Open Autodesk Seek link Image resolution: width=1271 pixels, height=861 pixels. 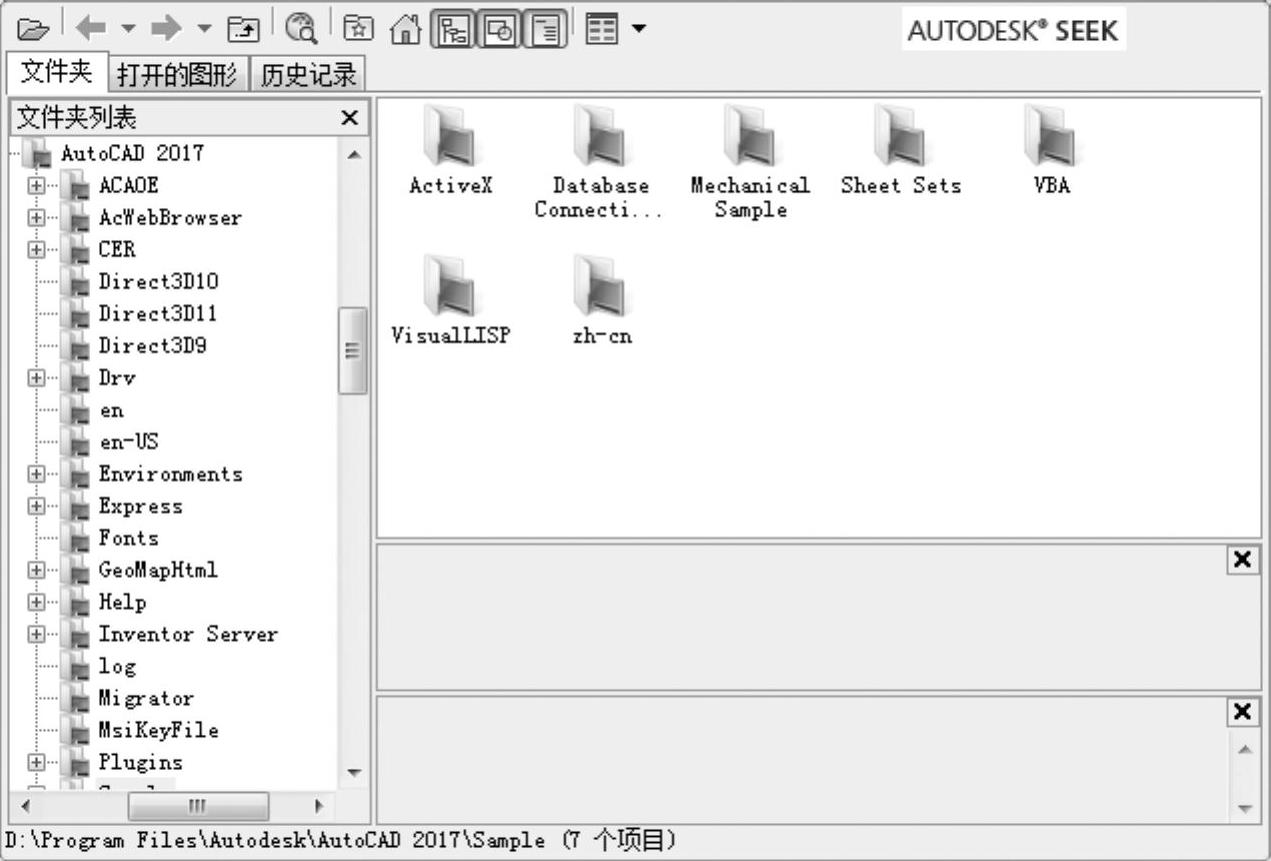1013,30
